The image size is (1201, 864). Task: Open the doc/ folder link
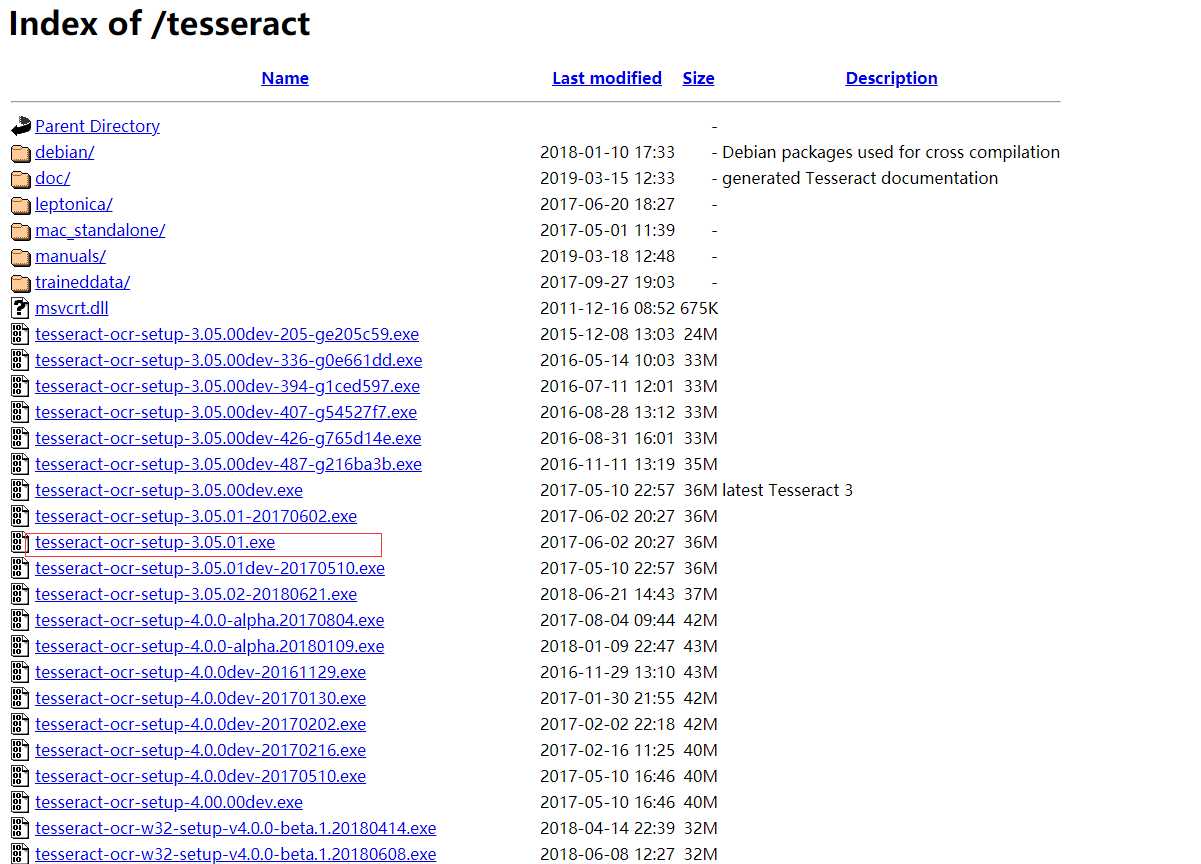pos(53,178)
